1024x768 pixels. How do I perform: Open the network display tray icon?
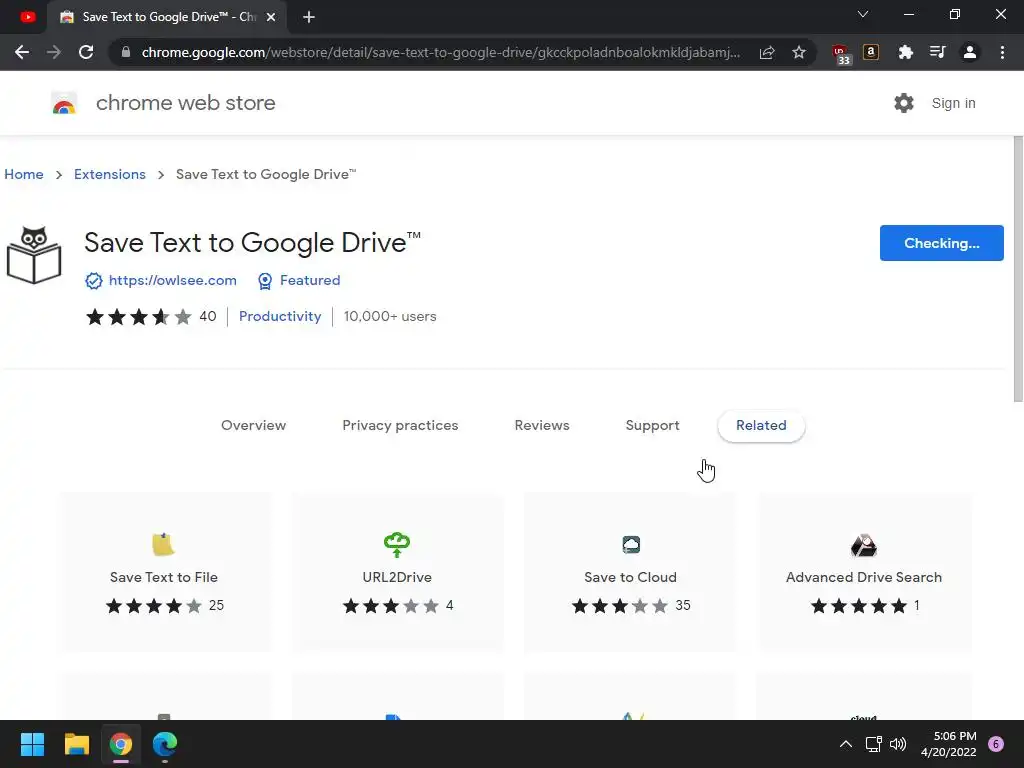(873, 744)
